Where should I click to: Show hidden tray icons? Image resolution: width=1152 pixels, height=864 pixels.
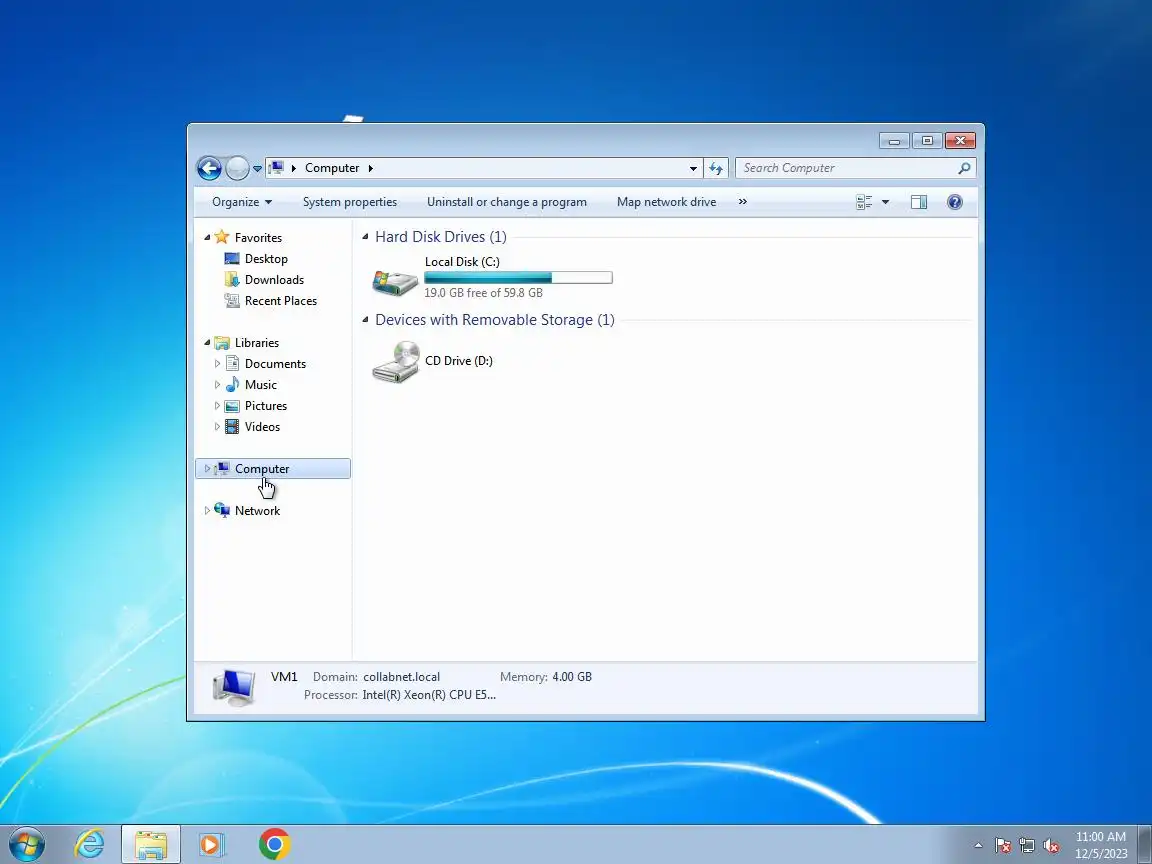[x=978, y=846]
